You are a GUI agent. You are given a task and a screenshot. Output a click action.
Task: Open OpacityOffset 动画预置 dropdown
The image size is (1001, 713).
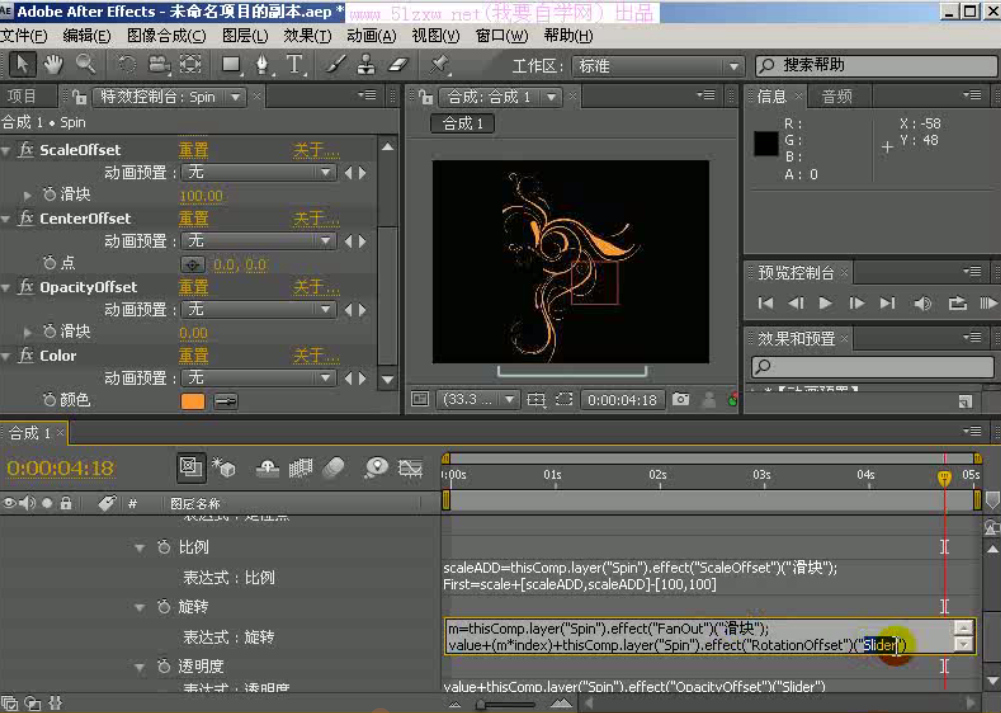tap(259, 310)
